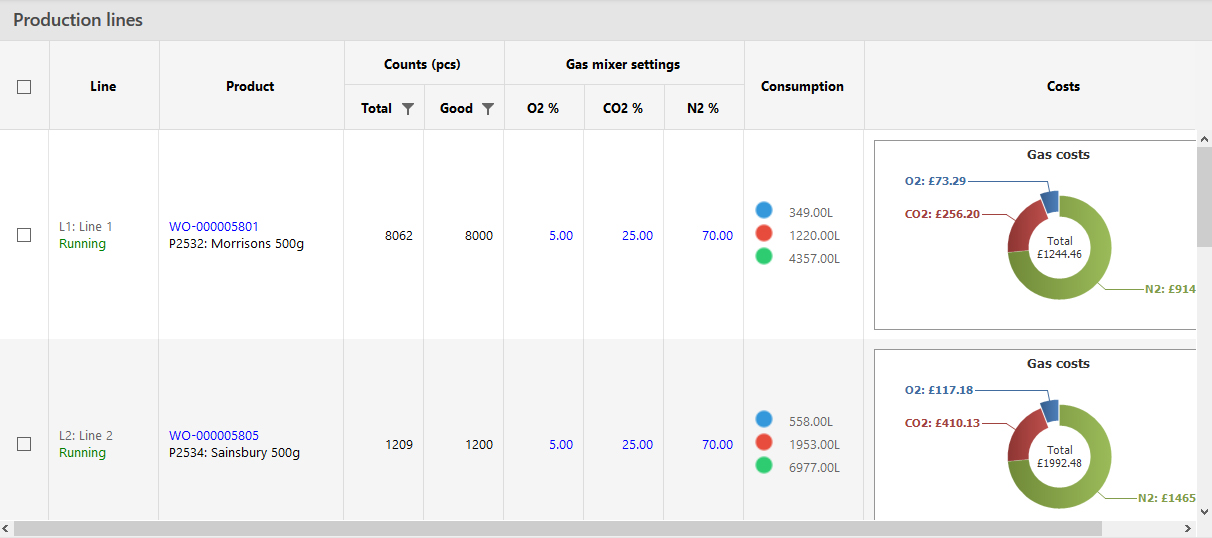
Task: Click the Line column header
Action: (x=103, y=87)
